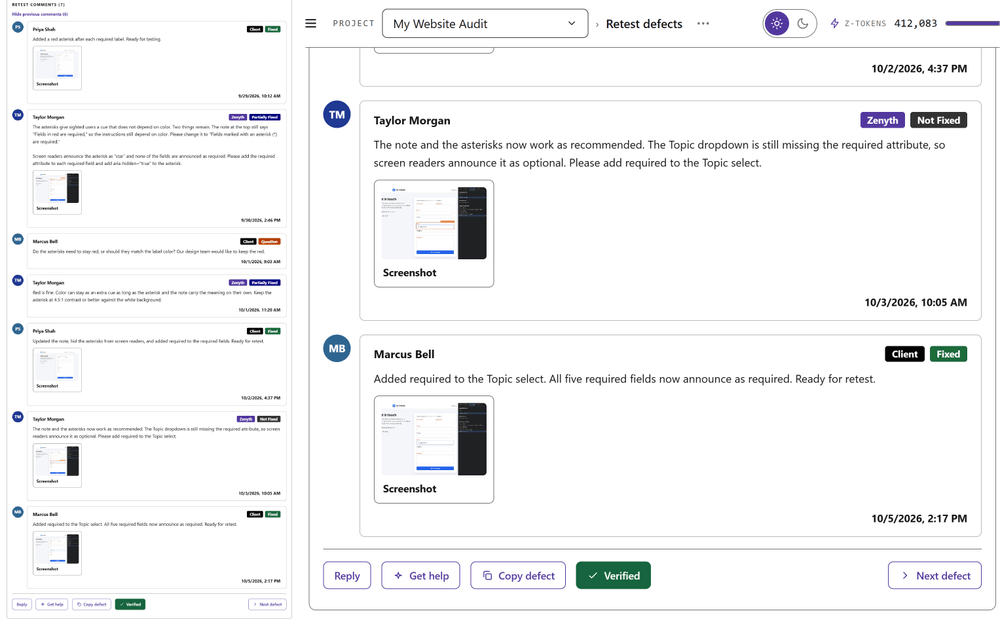Click the large Copy defect button

pyautogui.click(x=518, y=576)
